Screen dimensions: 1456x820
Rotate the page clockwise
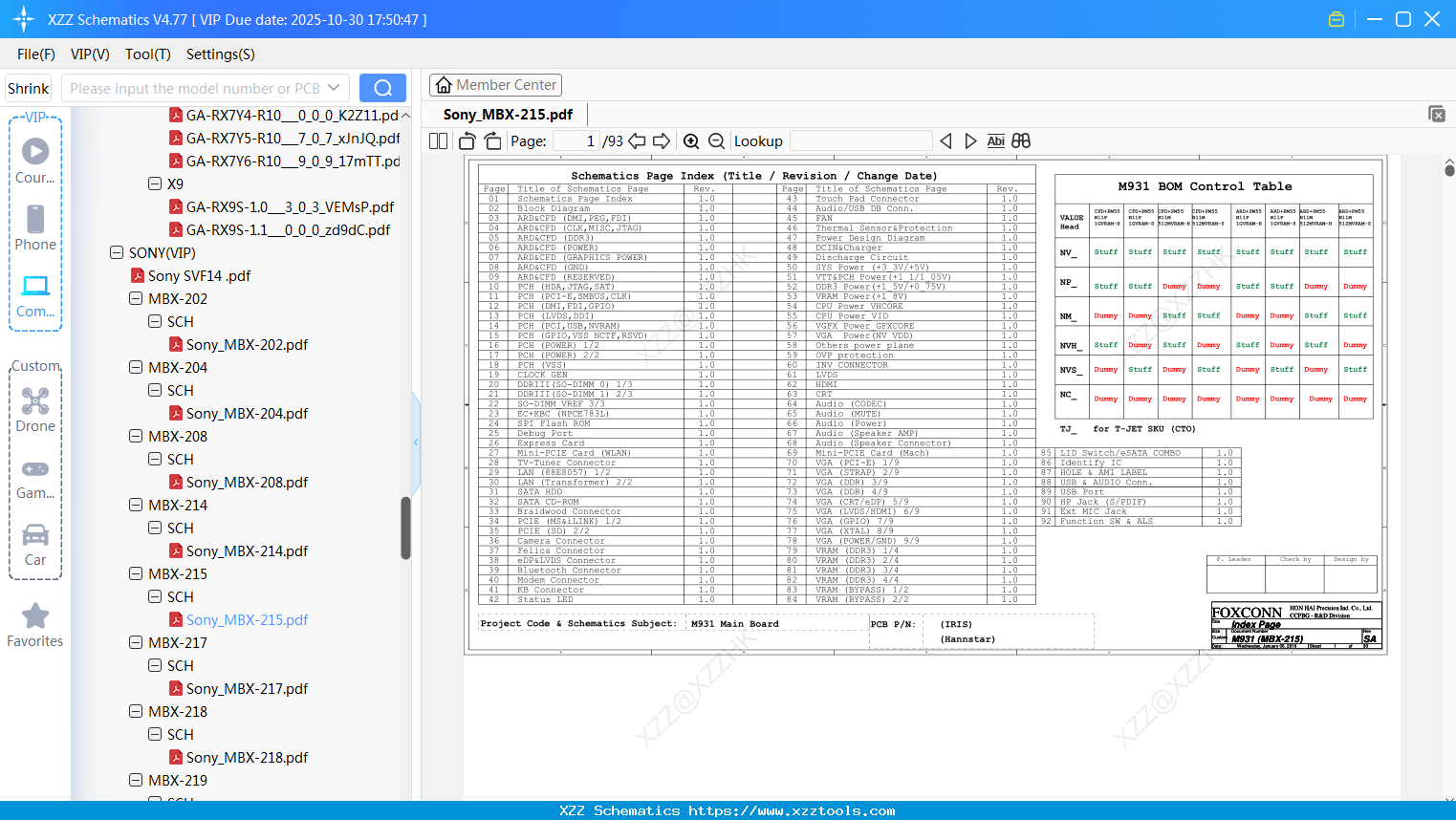(x=492, y=141)
